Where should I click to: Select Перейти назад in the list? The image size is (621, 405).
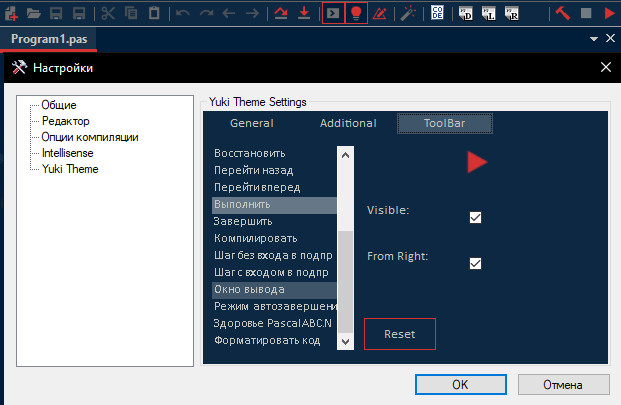(x=274, y=170)
